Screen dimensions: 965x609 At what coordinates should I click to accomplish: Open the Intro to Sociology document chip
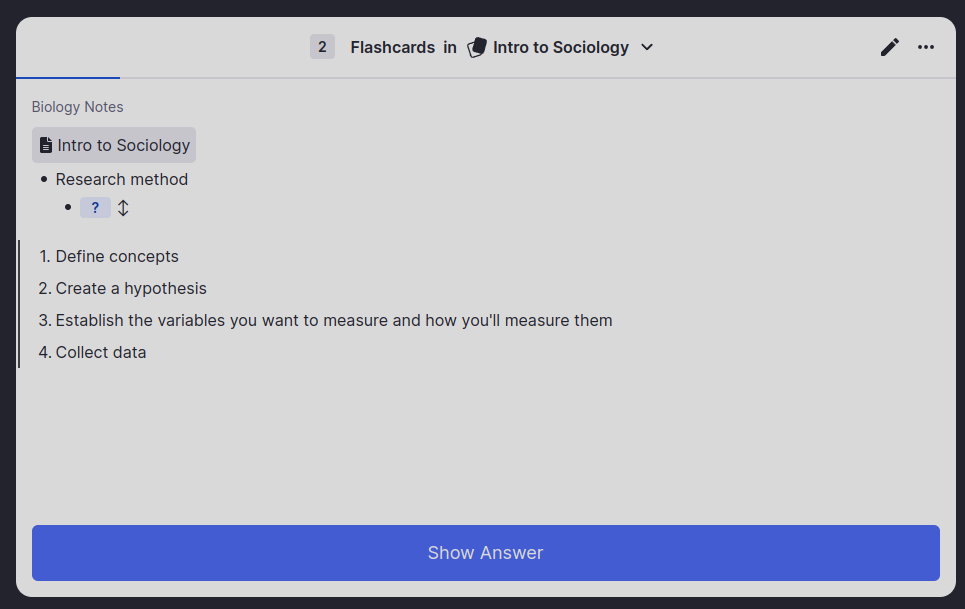[x=123, y=145]
